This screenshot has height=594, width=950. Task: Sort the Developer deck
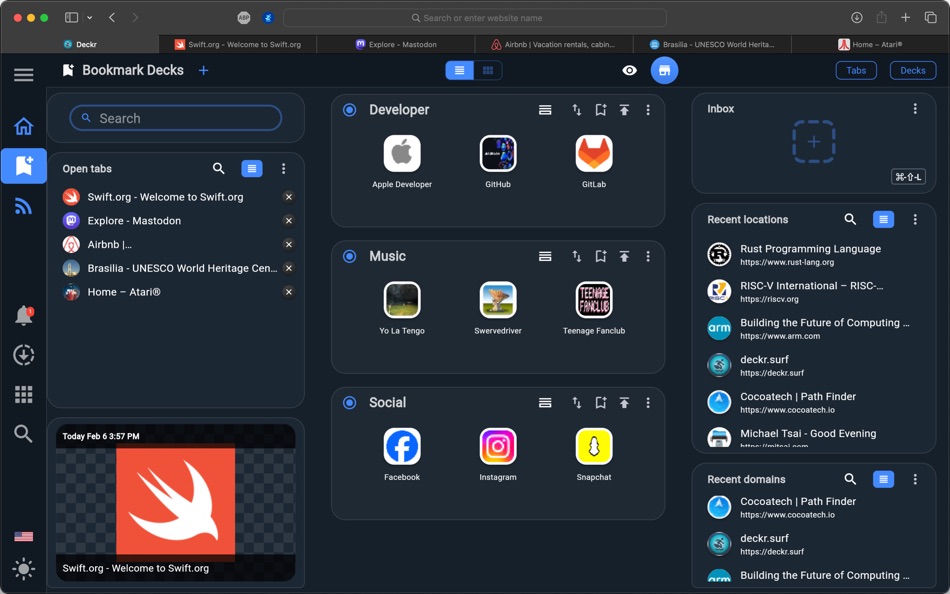[577, 110]
